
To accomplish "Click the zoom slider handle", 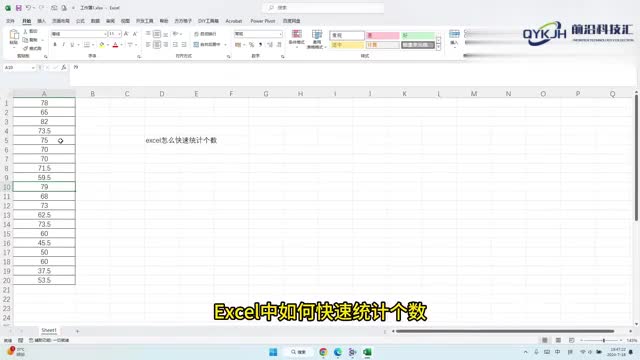I will (604, 340).
